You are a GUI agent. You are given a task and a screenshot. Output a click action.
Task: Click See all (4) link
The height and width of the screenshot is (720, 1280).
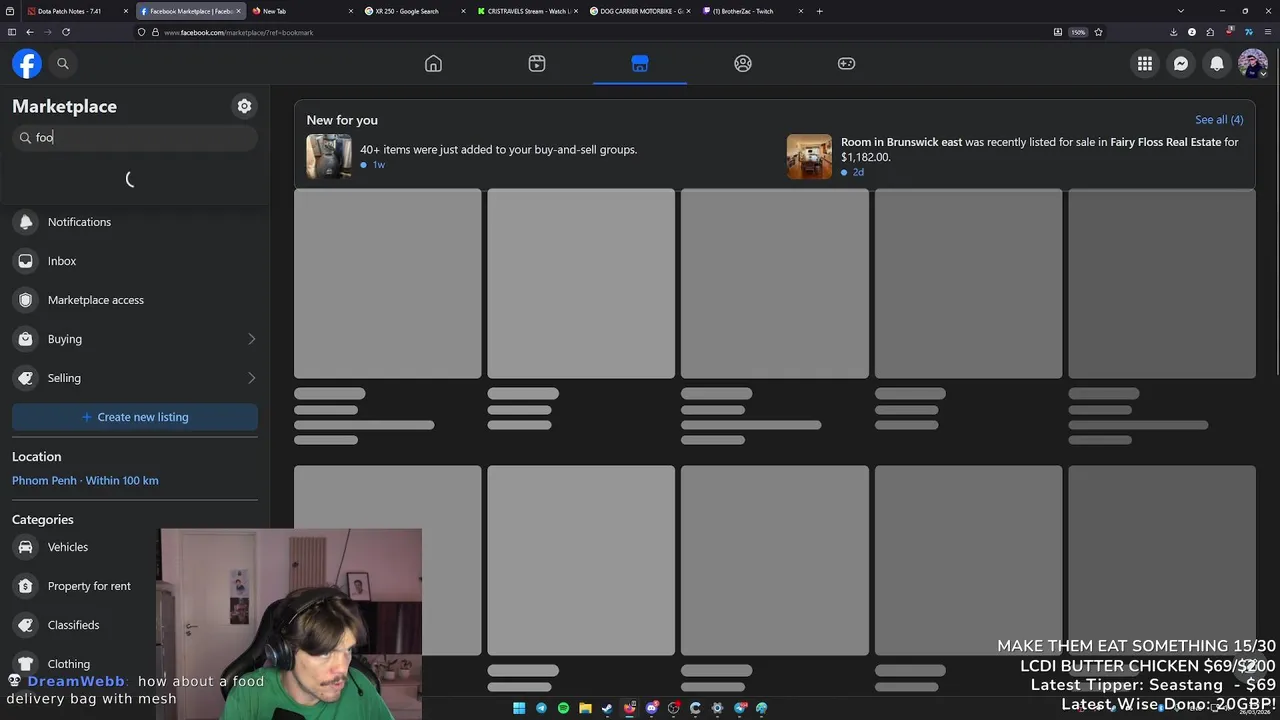1219,120
